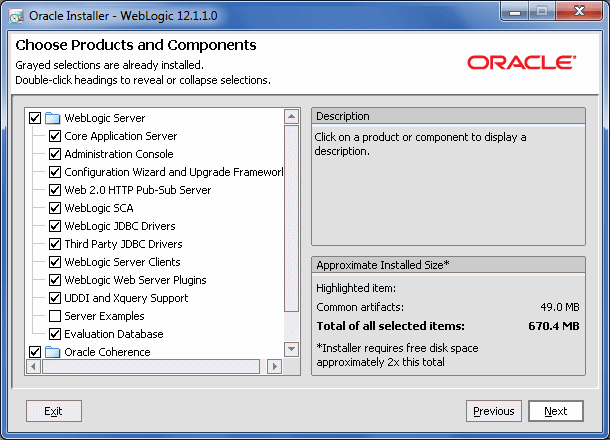Select the Oracle Coherence heading
The width and height of the screenshot is (610, 440).
click(x=107, y=352)
